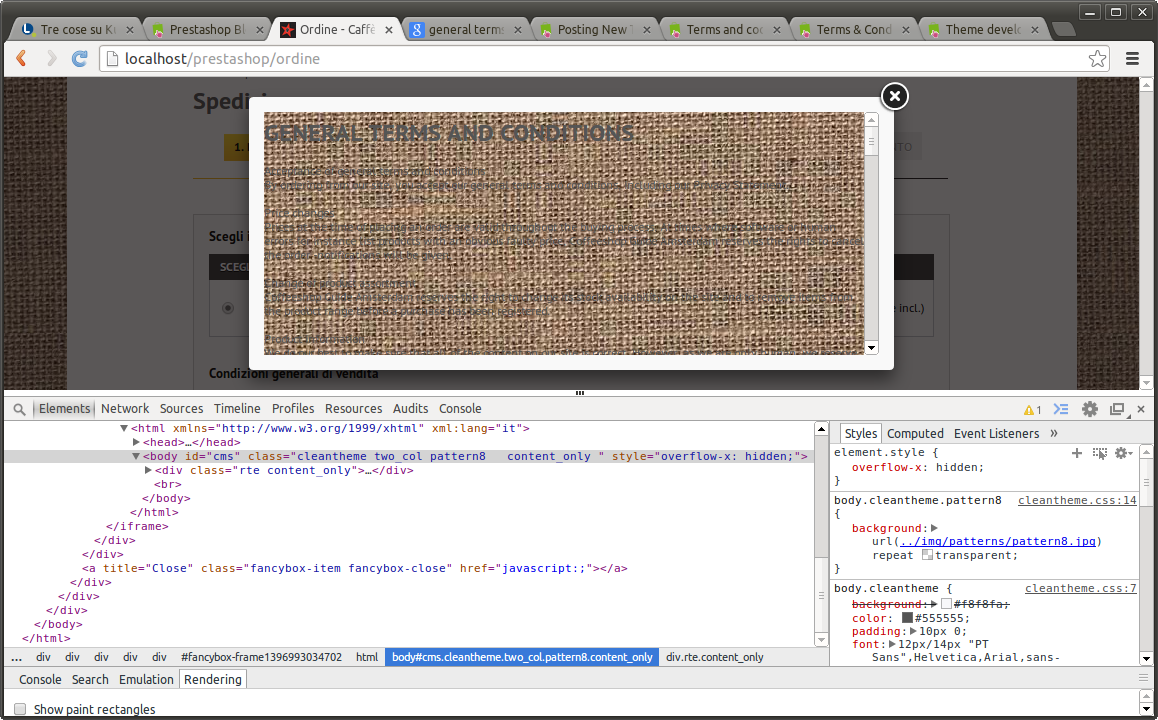Open the Emulation drawer tab
This screenshot has height=720, width=1158.
point(146,679)
